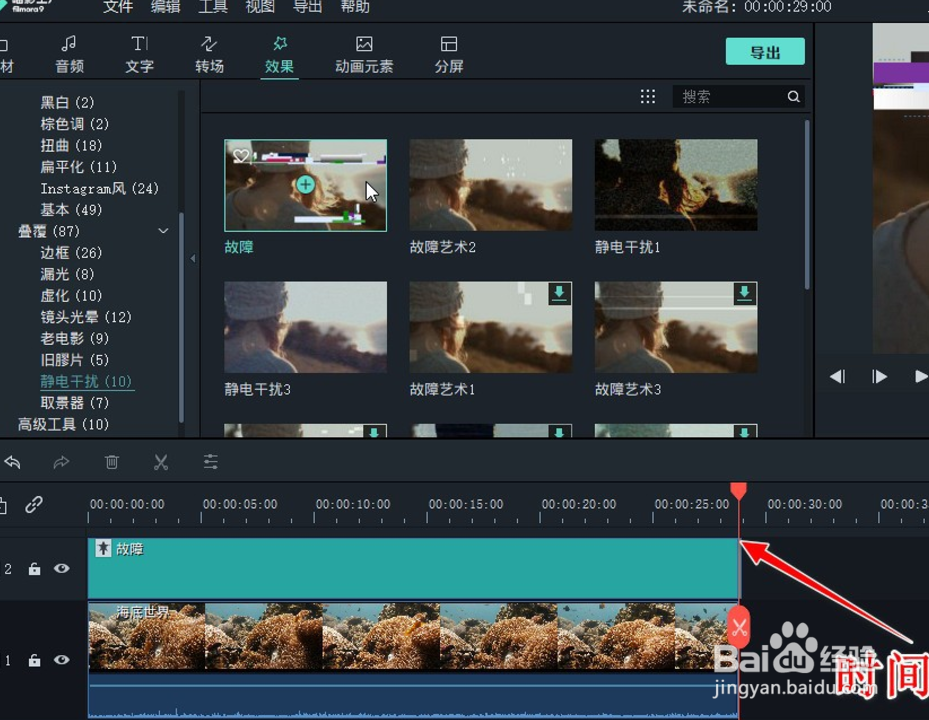Image resolution: width=929 pixels, height=720 pixels.
Task: Select 扁平化 (11) category
Action: pyautogui.click(x=78, y=167)
